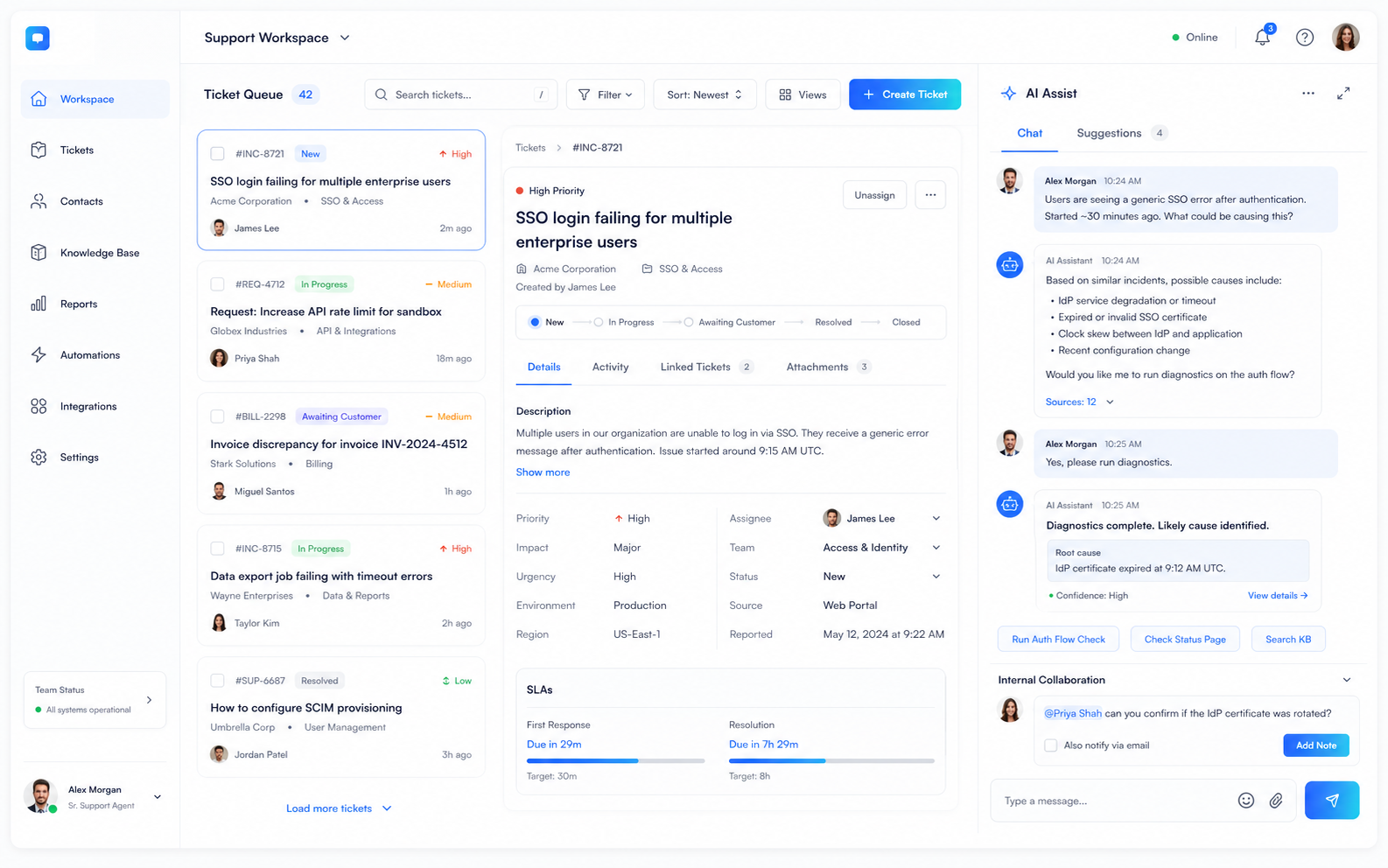Viewport: 1388px width, 868px height.
Task: Open Knowledge Base in sidebar
Action: click(x=95, y=253)
